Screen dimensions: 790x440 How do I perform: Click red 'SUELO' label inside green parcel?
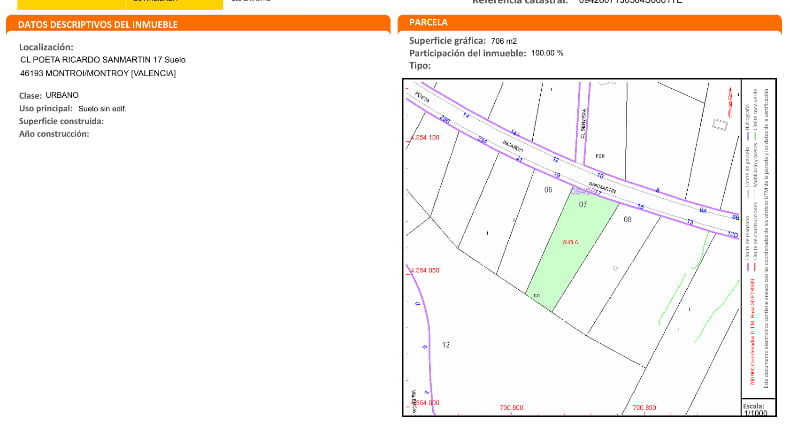coord(570,242)
